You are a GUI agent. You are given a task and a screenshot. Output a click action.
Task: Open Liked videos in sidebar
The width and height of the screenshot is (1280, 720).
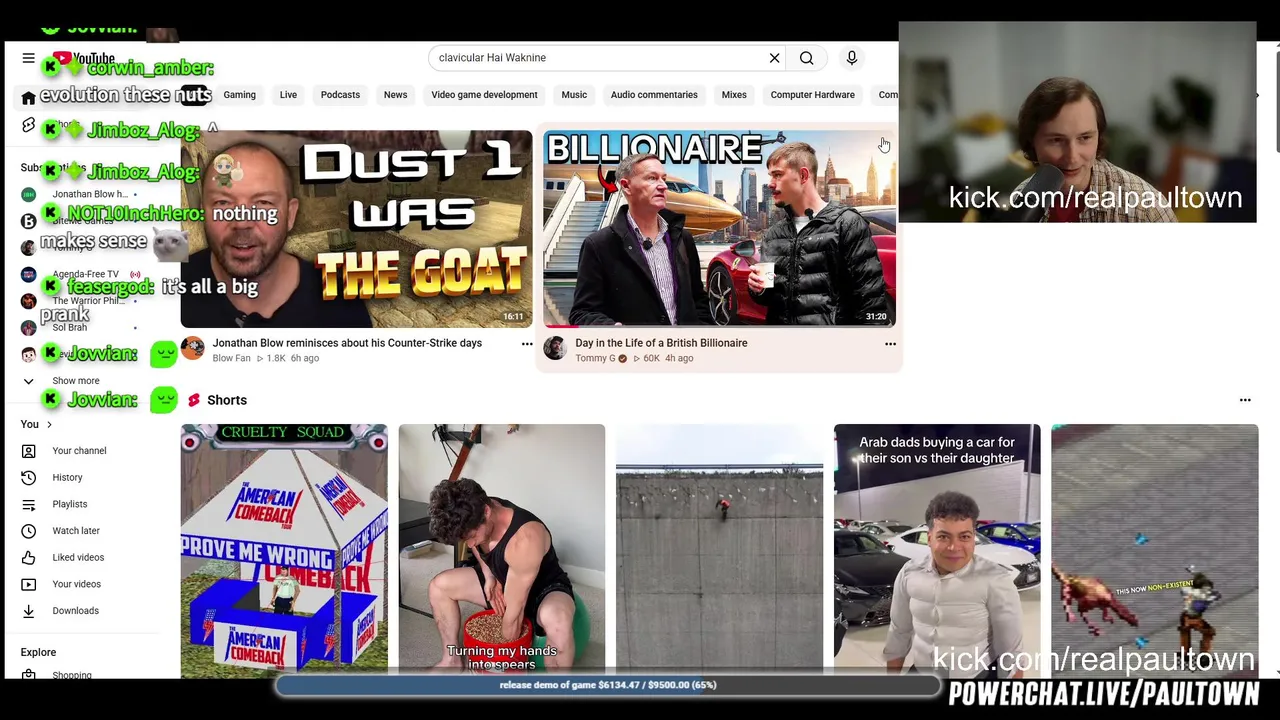pos(78,557)
